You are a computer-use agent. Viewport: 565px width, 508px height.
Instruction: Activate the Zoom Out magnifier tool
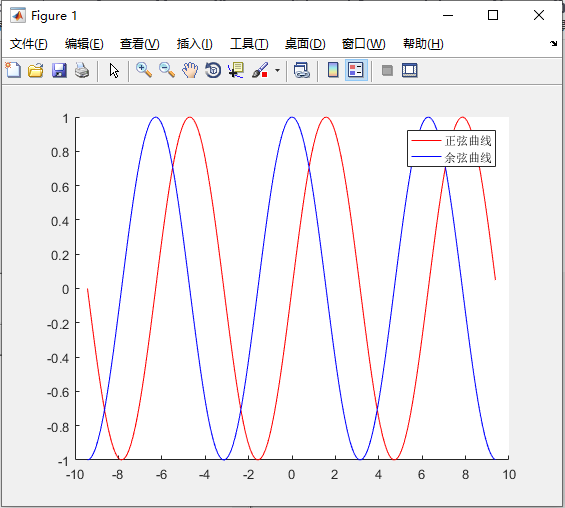click(x=167, y=70)
